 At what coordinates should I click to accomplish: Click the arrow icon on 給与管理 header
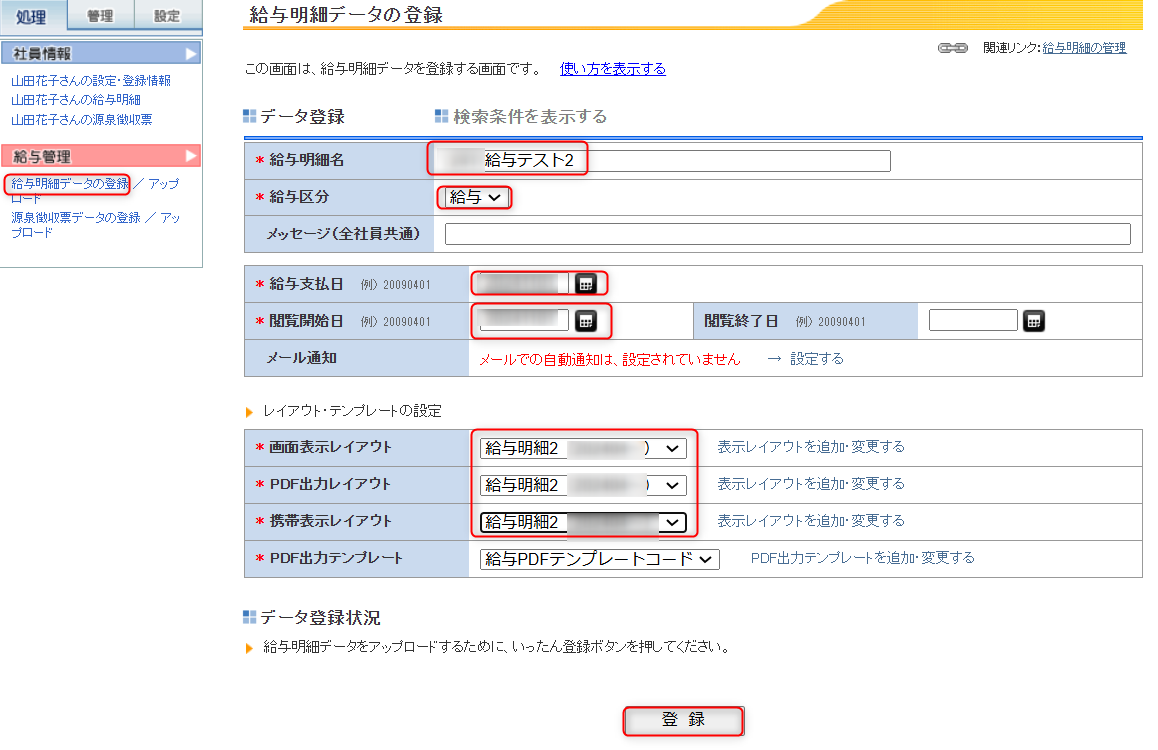(191, 156)
